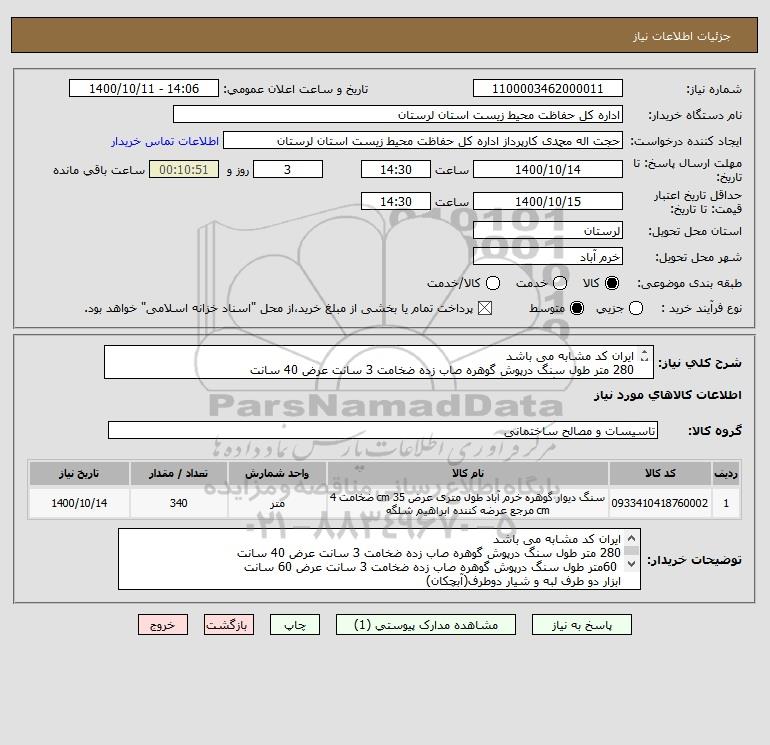Click the product name cell سنگ دیوار گوهره
The width and height of the screenshot is (770, 745).
pos(468,503)
